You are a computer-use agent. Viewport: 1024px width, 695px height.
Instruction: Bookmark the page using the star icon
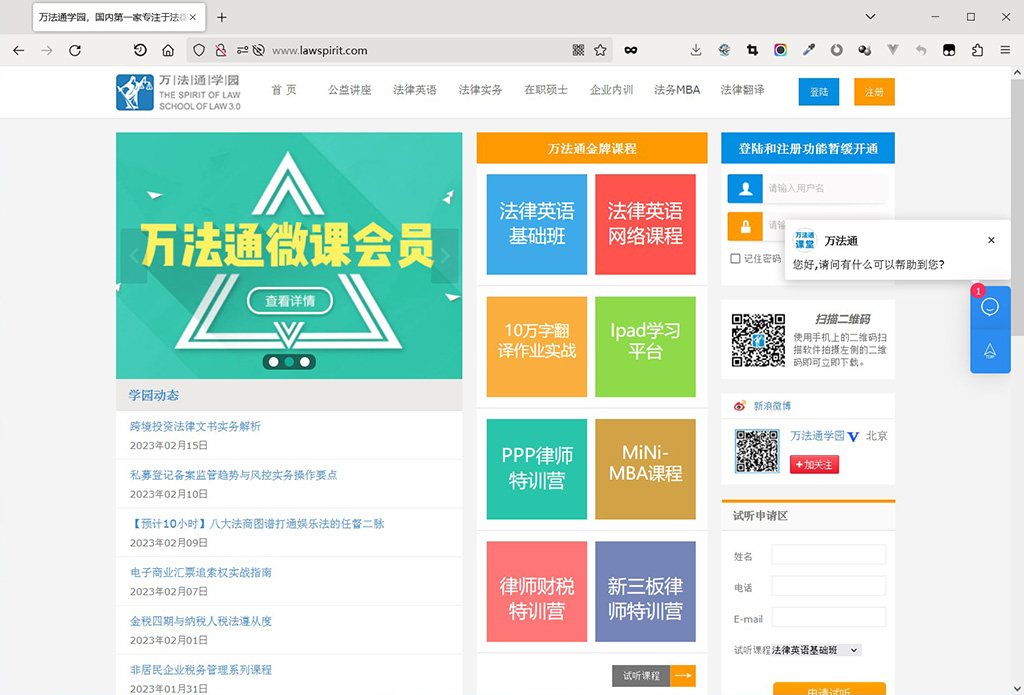tap(601, 49)
